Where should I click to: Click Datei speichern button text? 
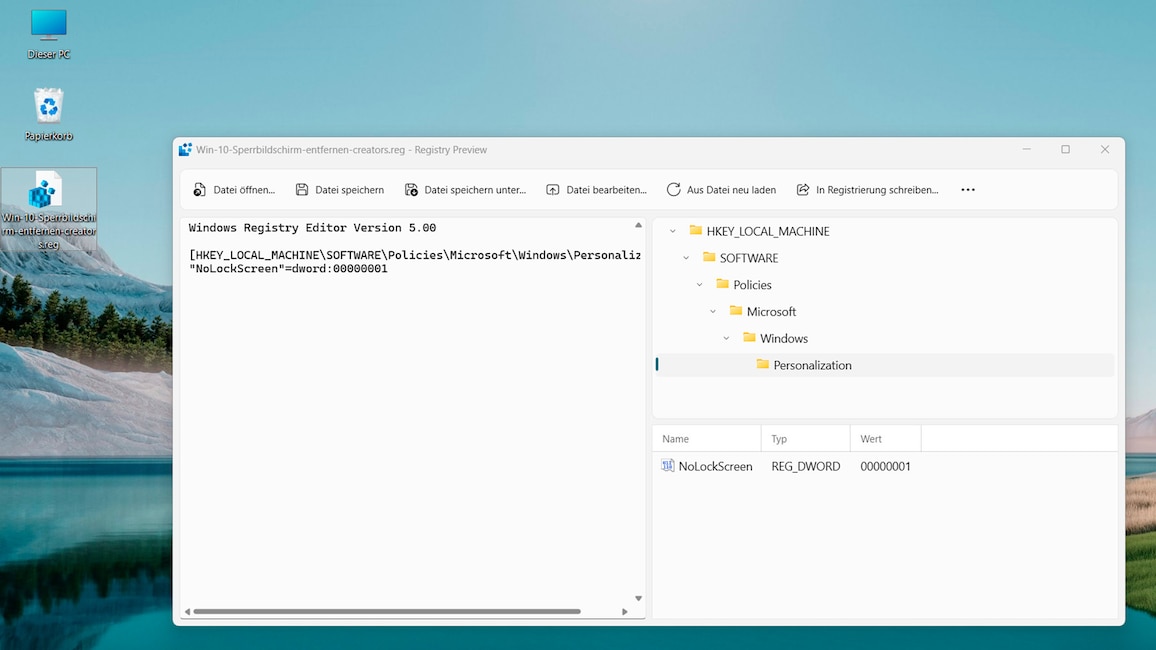[x=349, y=190]
